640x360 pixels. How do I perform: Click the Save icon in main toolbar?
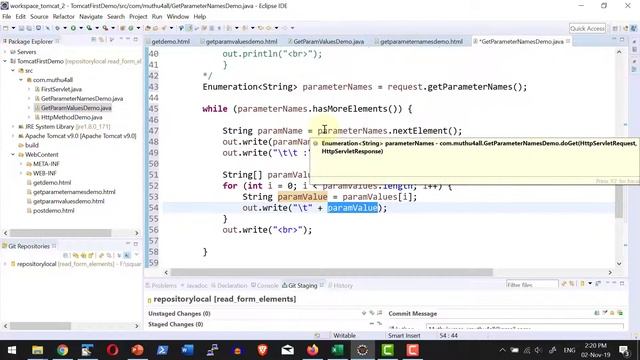22,28
